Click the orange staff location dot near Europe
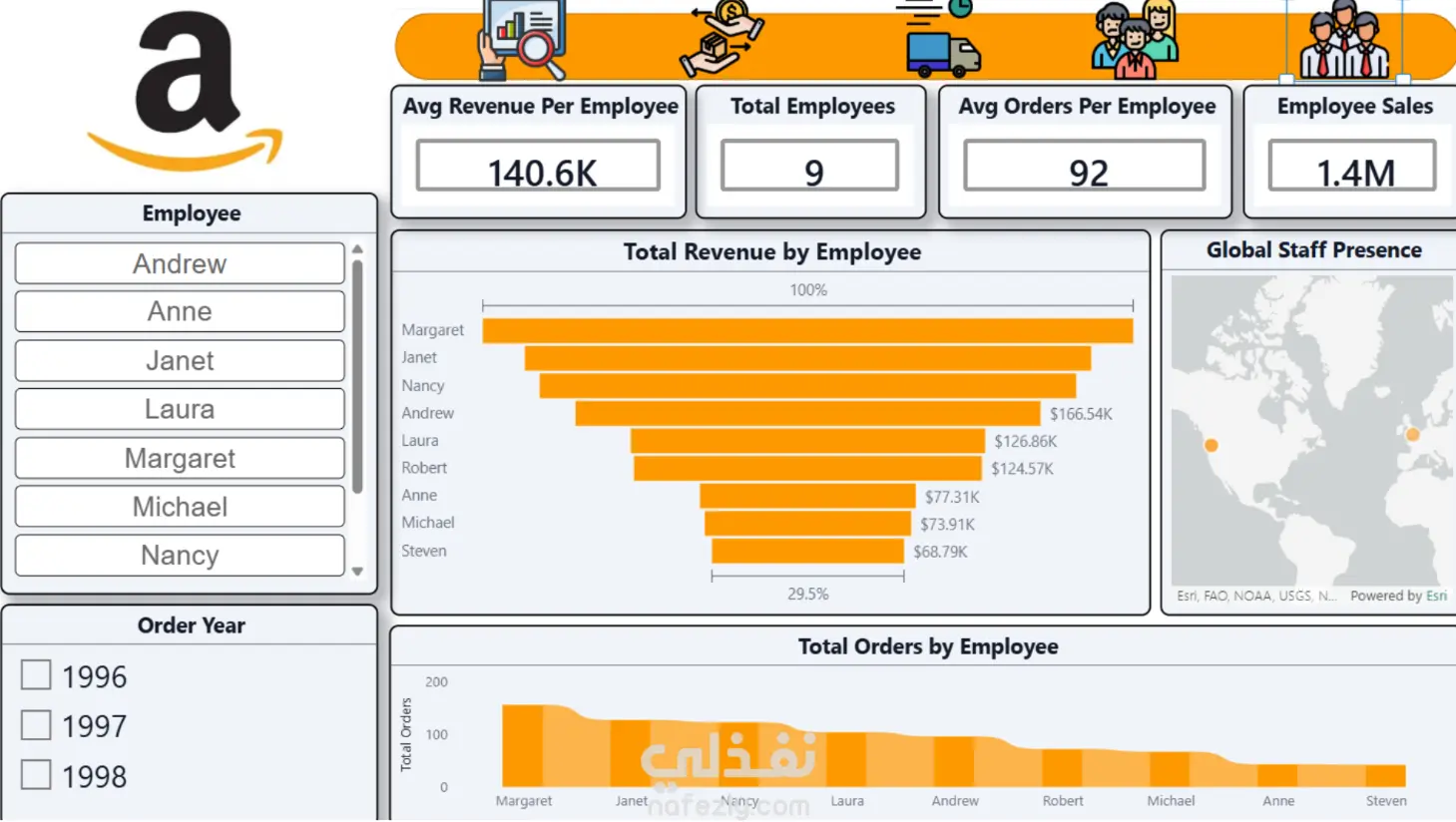 point(1412,434)
